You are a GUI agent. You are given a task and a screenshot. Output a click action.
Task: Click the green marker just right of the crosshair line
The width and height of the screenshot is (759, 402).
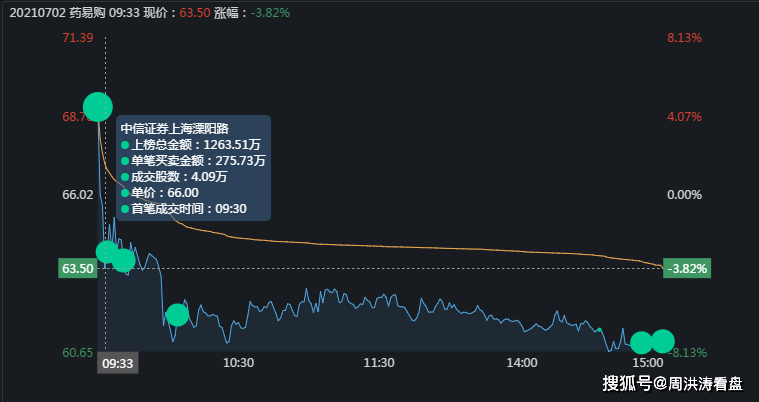point(123,261)
